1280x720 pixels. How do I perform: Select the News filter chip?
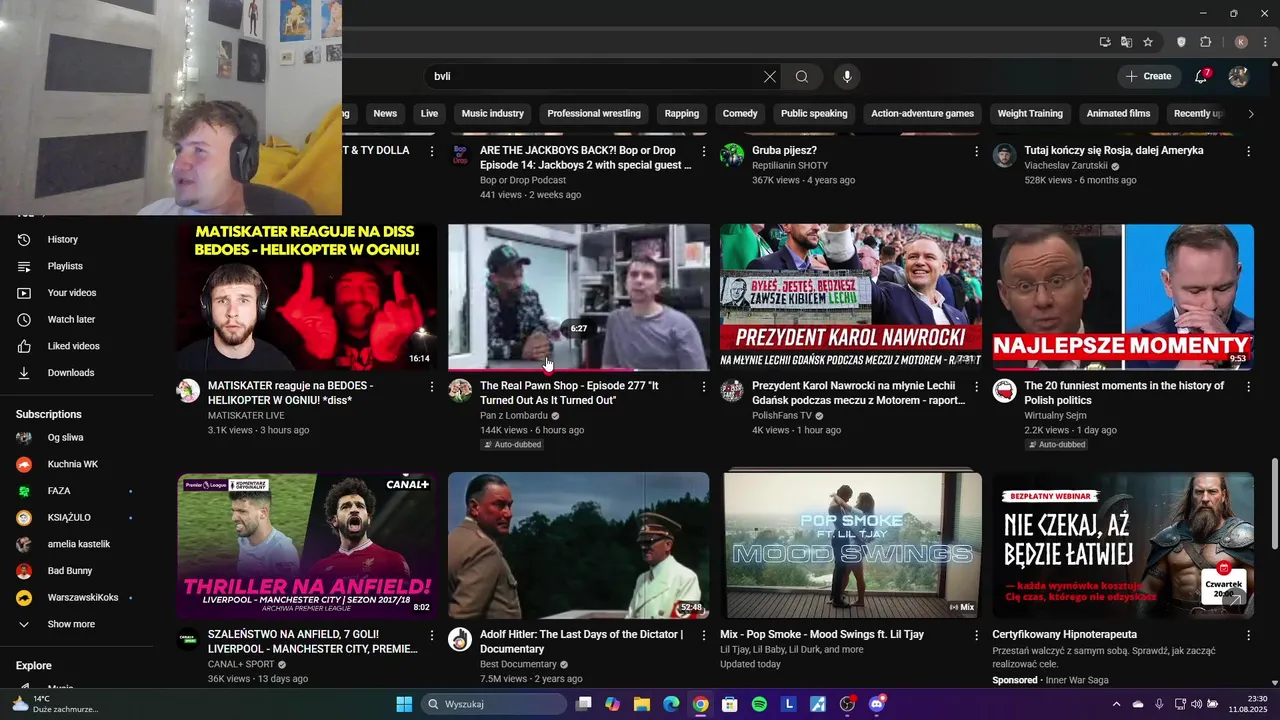(385, 114)
